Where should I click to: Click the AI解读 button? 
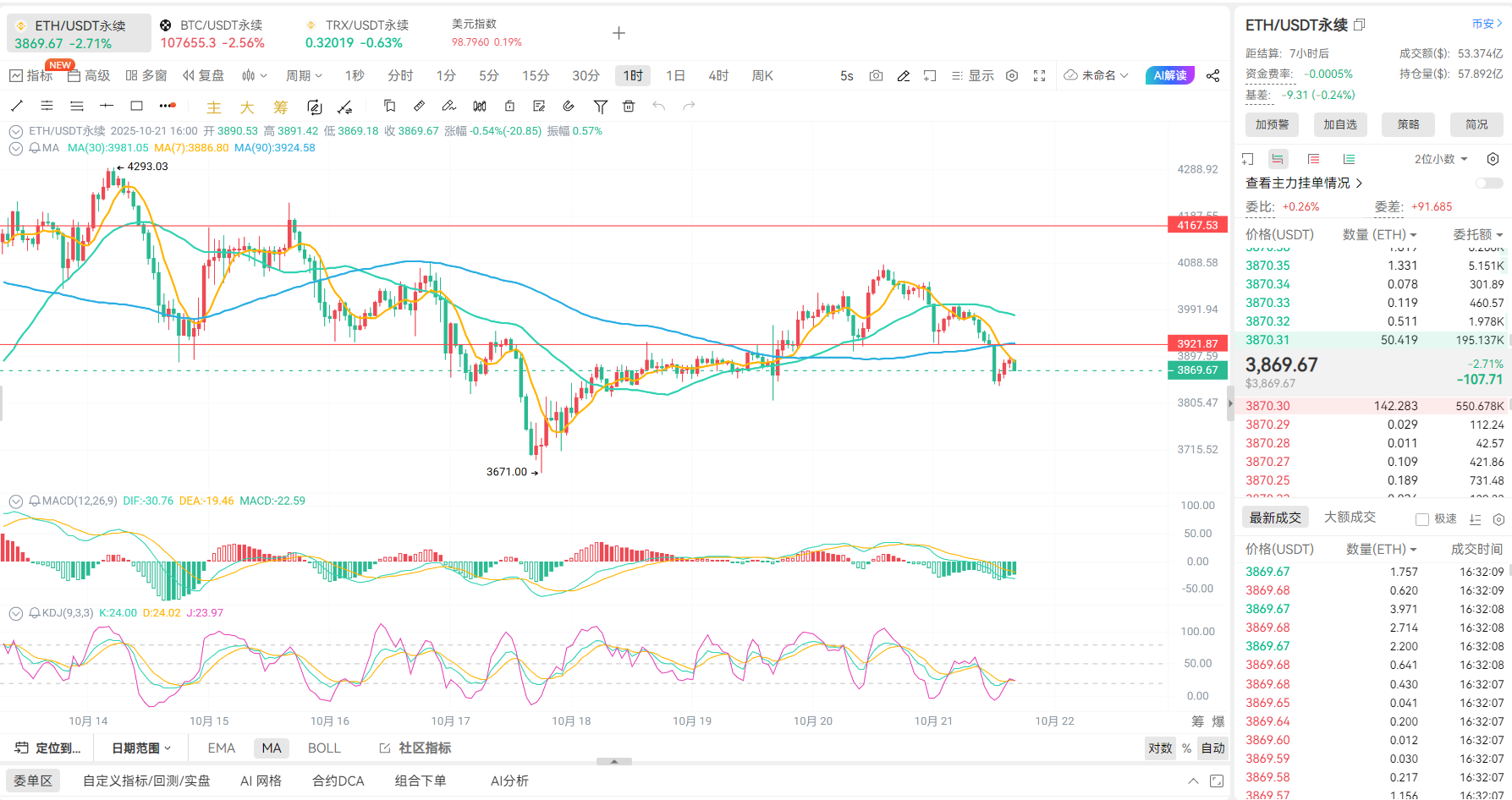pos(1169,76)
